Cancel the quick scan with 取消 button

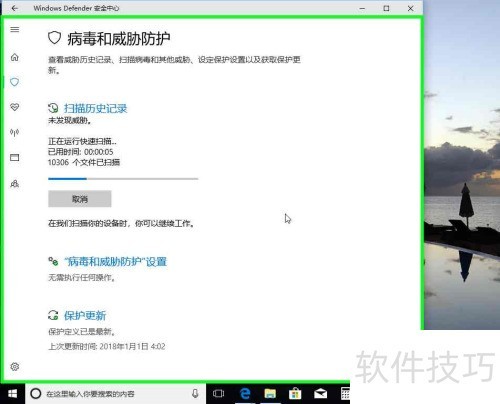(80, 199)
